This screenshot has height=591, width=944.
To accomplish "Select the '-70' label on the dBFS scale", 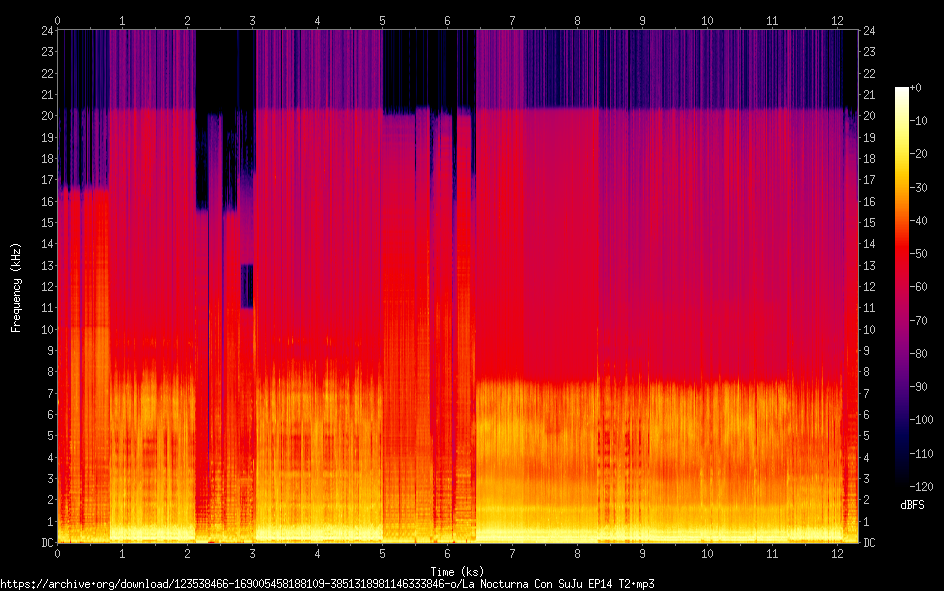I will (919, 321).
